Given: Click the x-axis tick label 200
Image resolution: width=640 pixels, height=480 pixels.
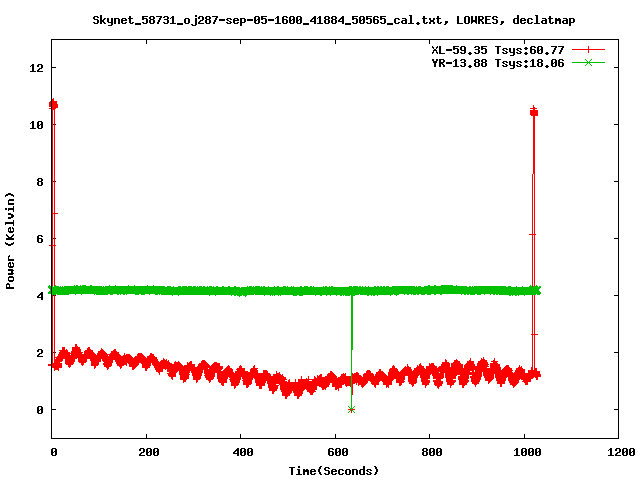Looking at the screenshot, I should click(x=149, y=452).
